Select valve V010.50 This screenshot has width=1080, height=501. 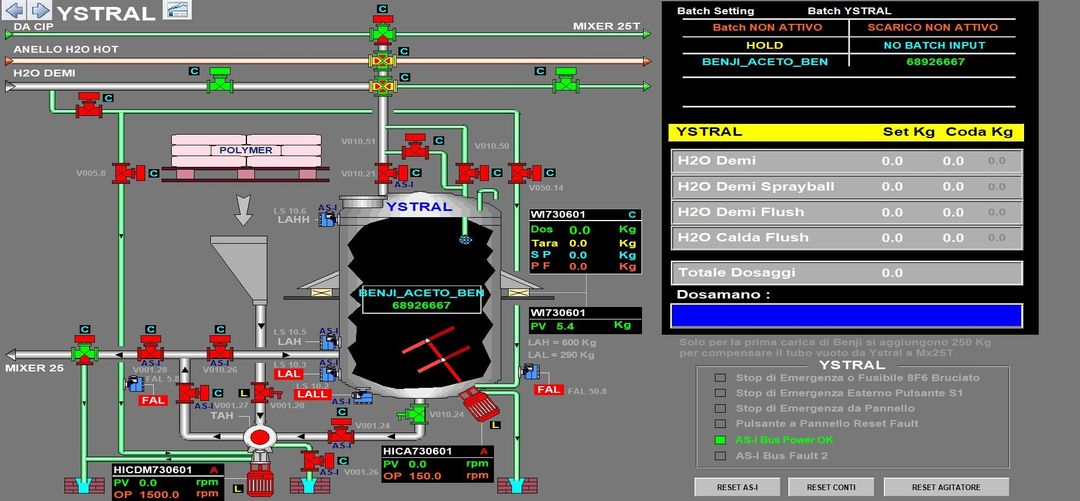[x=472, y=172]
